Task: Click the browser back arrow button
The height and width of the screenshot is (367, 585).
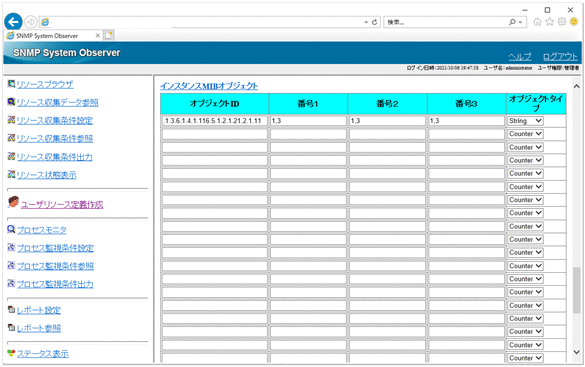Action: [13, 22]
